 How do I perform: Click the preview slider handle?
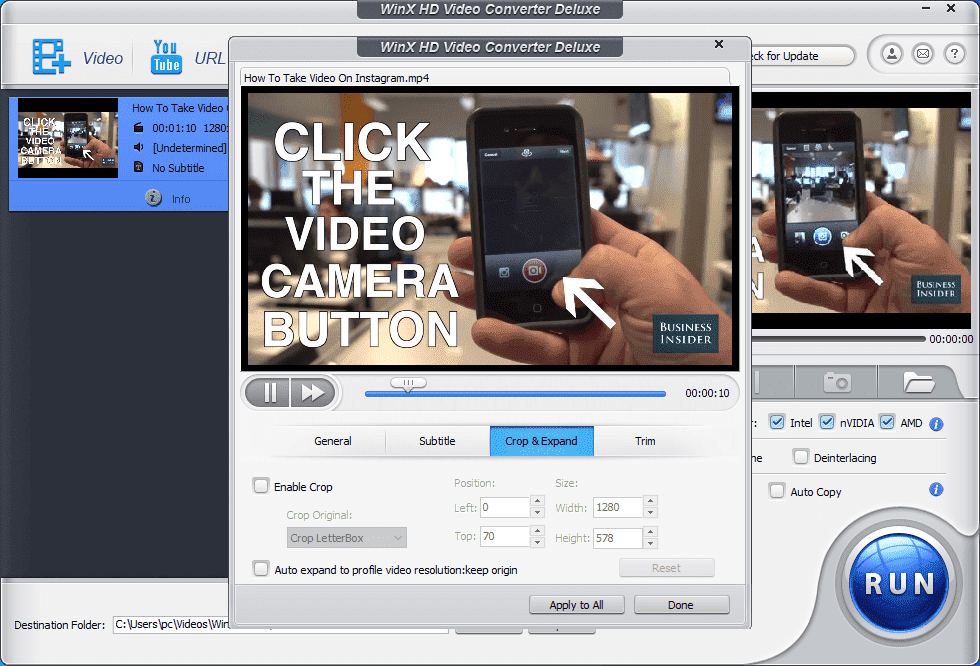[x=408, y=384]
